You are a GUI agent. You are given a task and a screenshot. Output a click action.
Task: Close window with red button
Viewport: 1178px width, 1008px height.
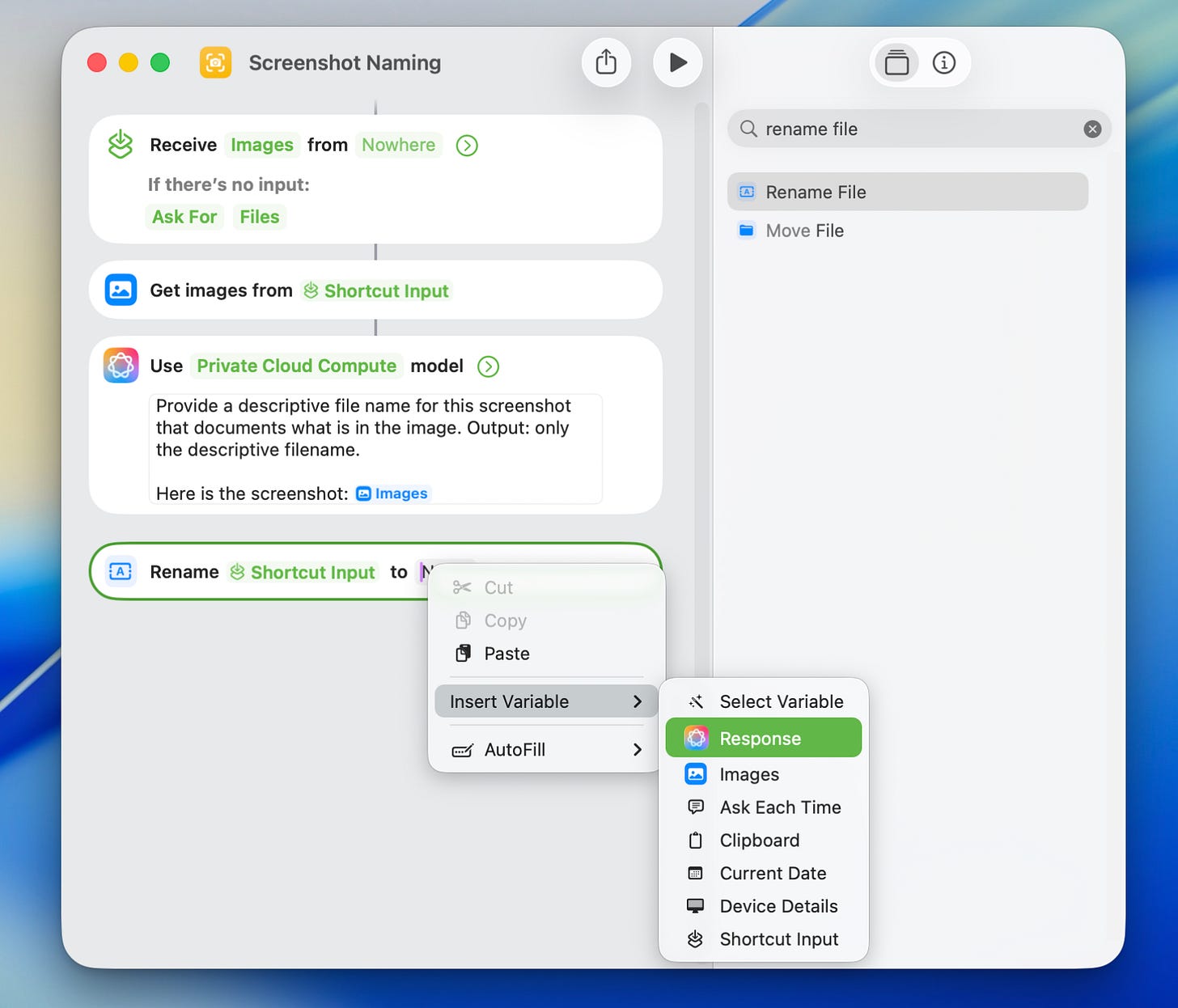[97, 62]
